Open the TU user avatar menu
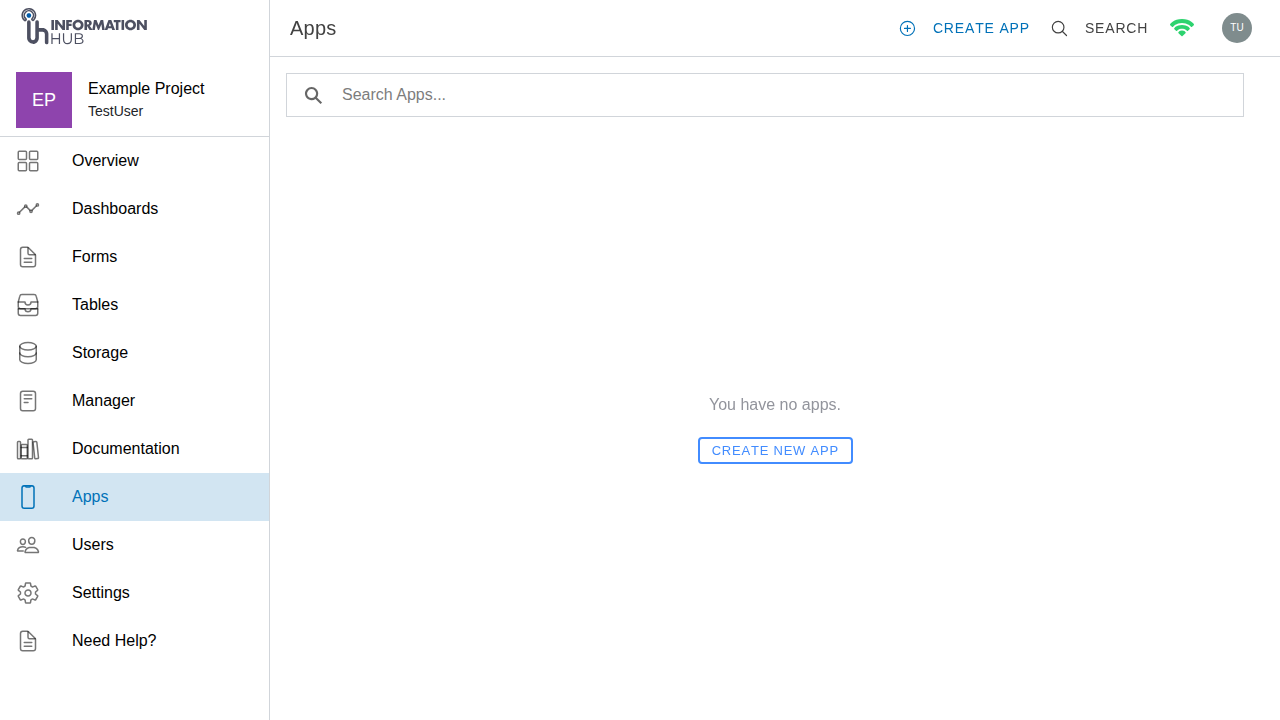 tap(1237, 28)
